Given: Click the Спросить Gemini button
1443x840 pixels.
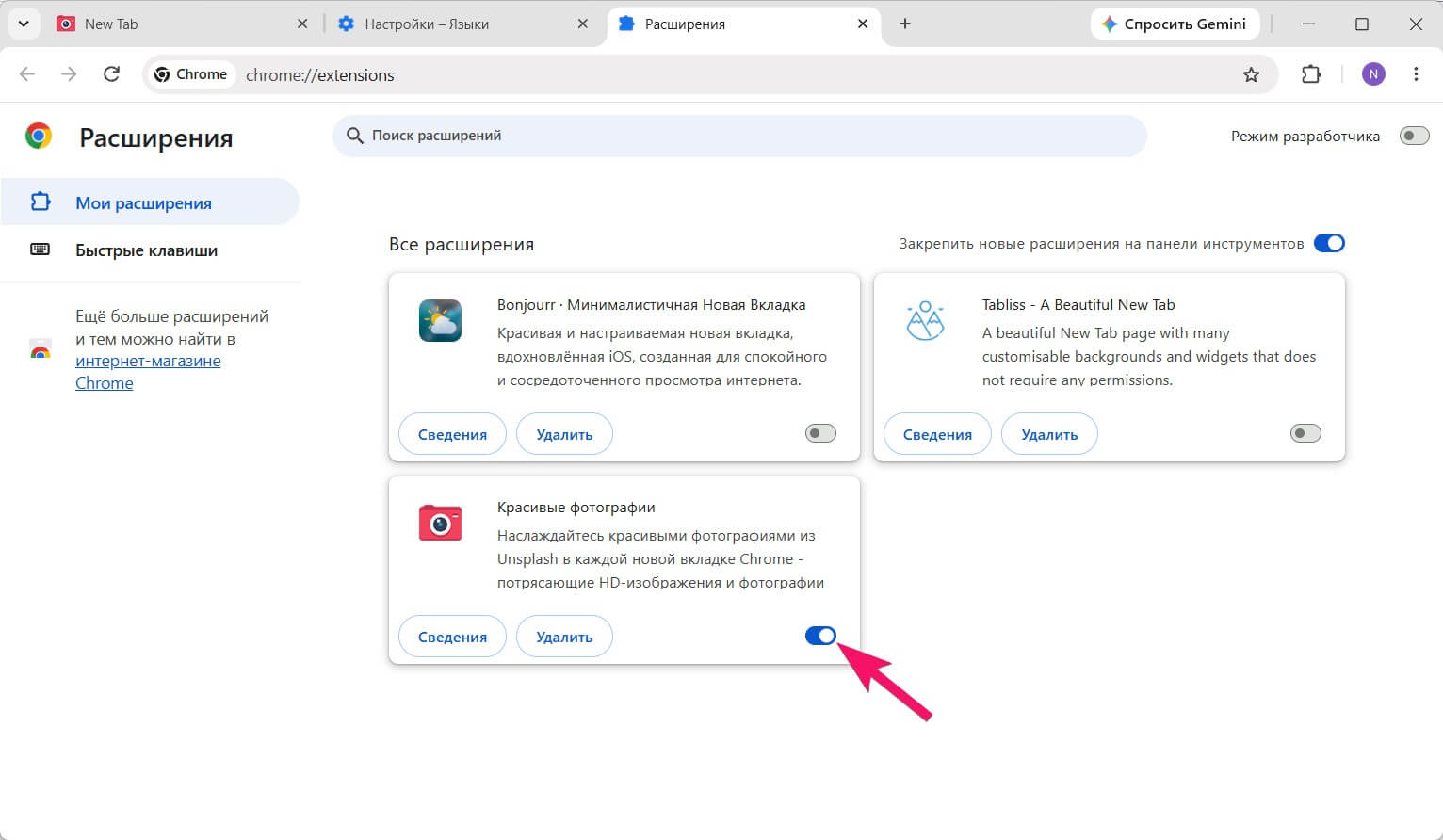Looking at the screenshot, I should click(x=1175, y=24).
